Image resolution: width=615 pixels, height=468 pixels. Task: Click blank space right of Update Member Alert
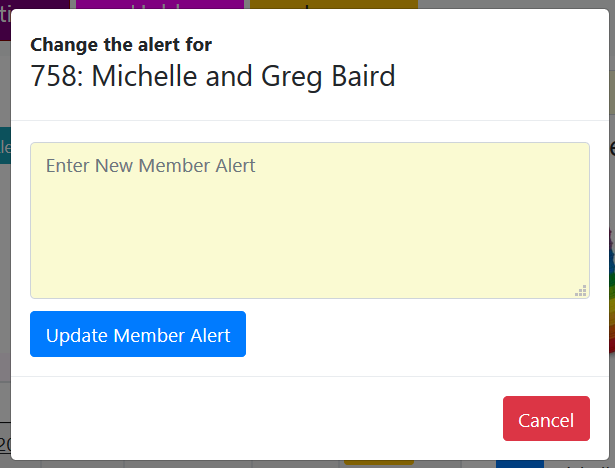pos(420,335)
